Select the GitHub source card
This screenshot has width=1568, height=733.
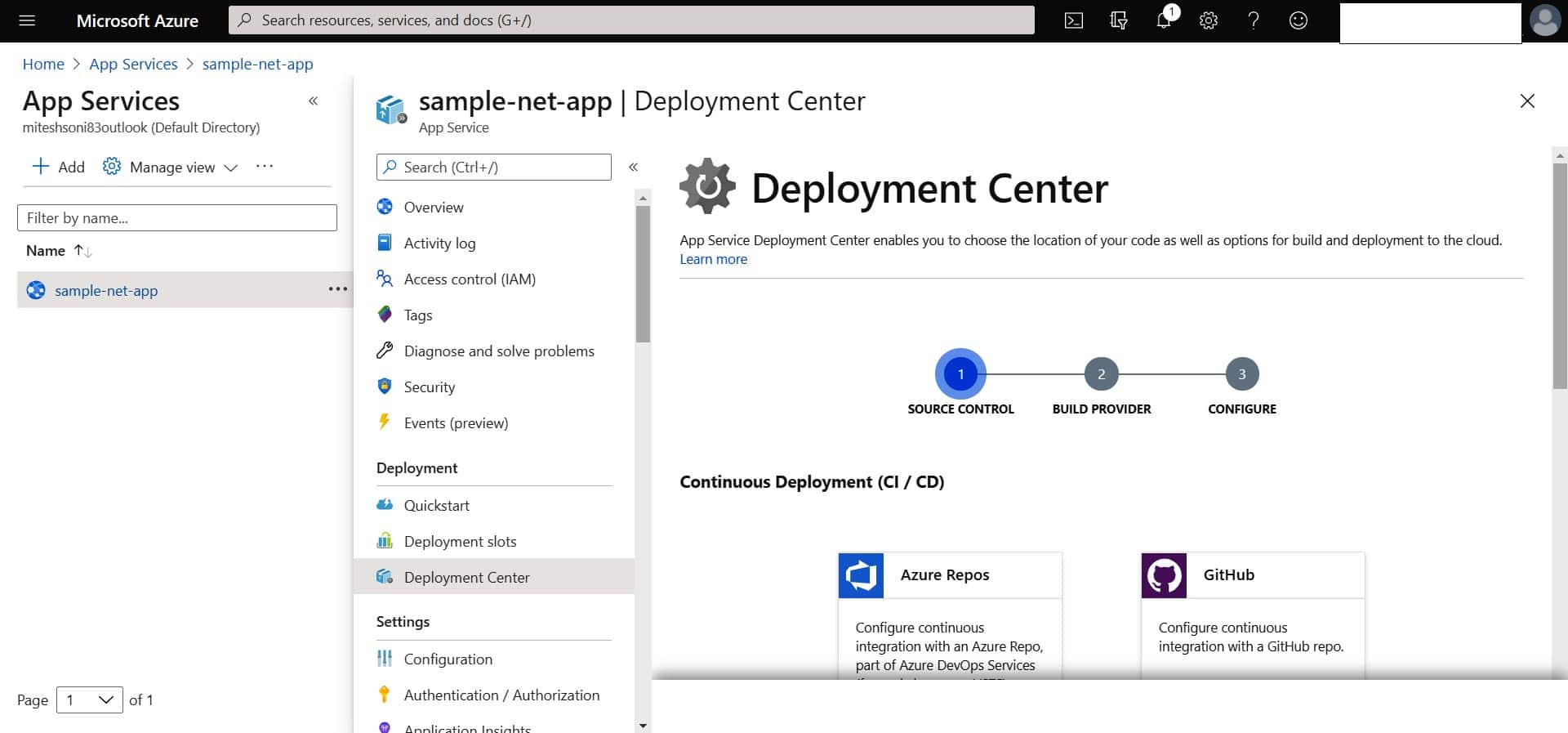click(1252, 615)
